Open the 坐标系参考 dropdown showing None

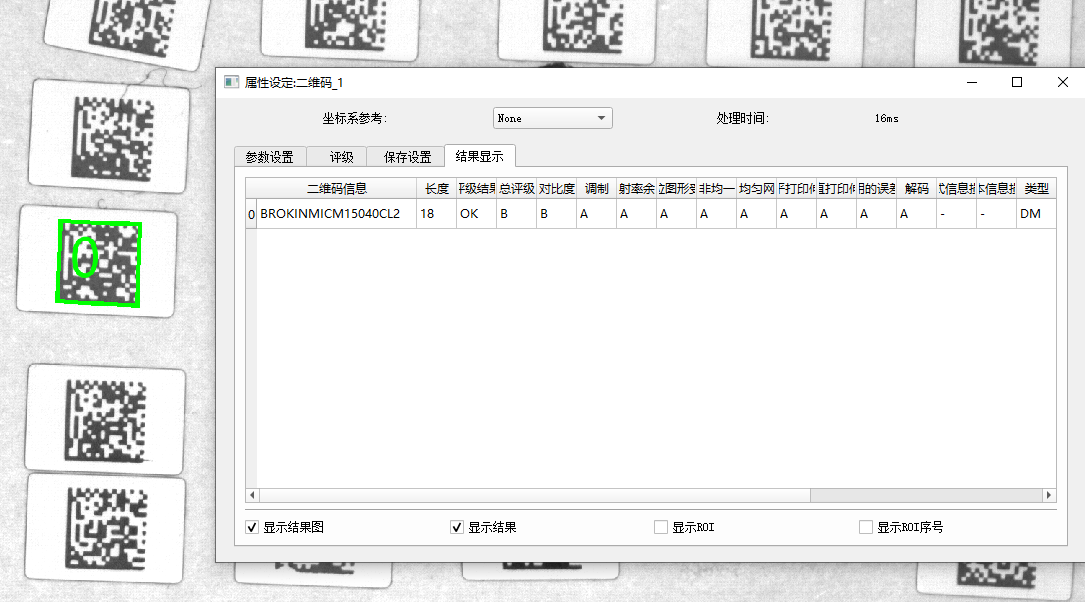point(552,118)
